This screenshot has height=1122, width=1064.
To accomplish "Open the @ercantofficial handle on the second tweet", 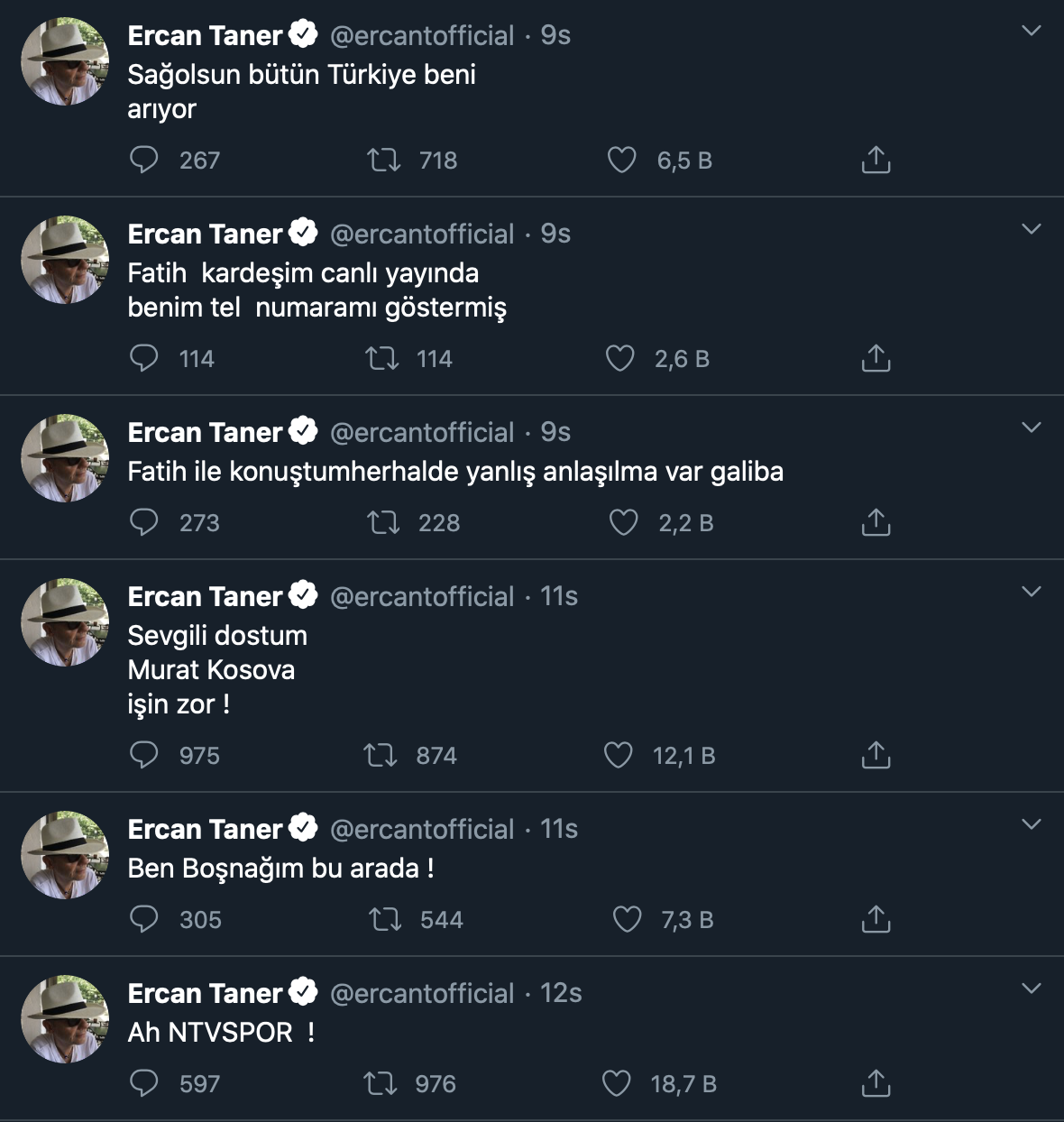I will (422, 233).
